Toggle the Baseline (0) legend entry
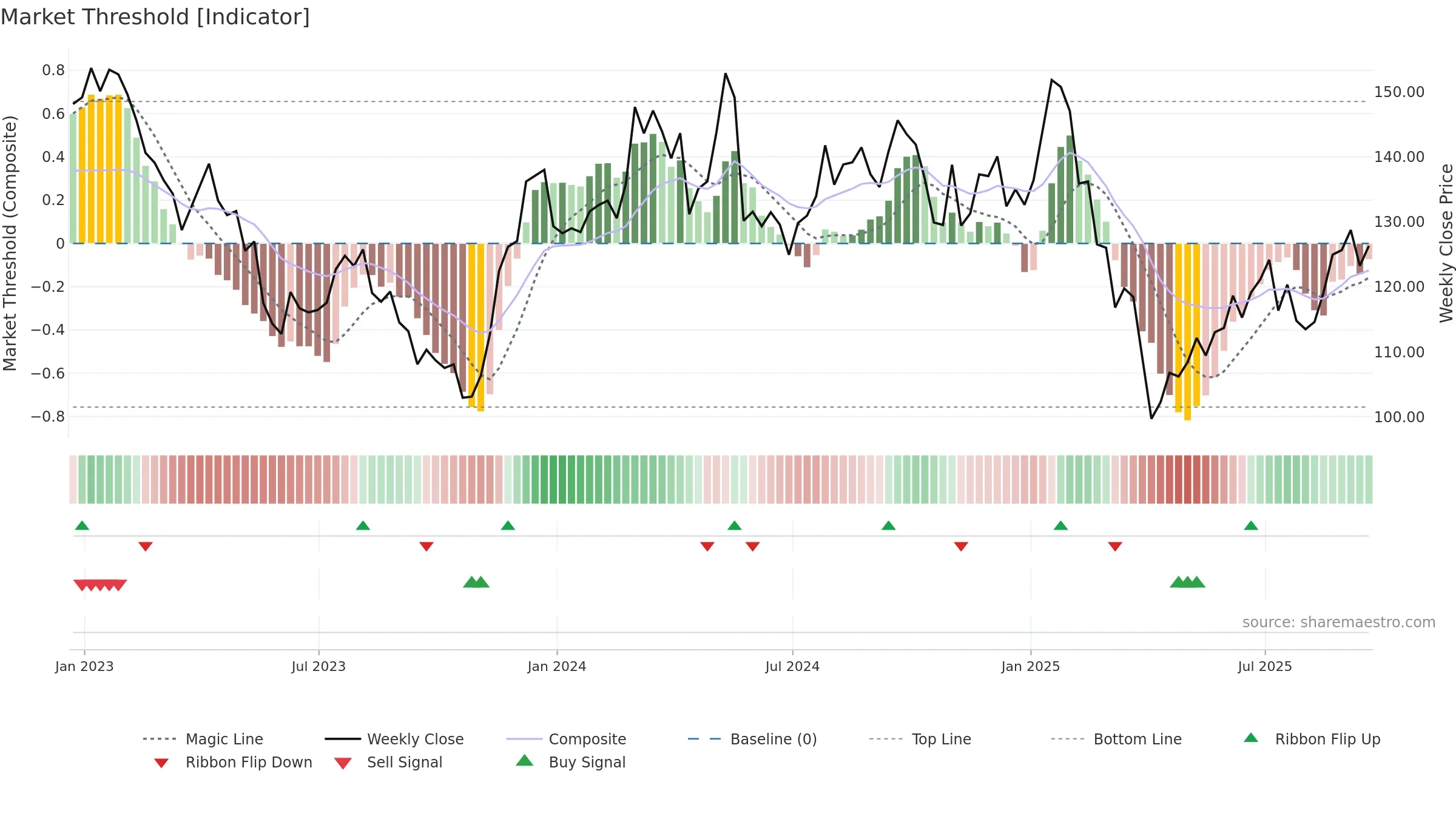Viewport: 1456px width, 819px height. tap(752, 739)
